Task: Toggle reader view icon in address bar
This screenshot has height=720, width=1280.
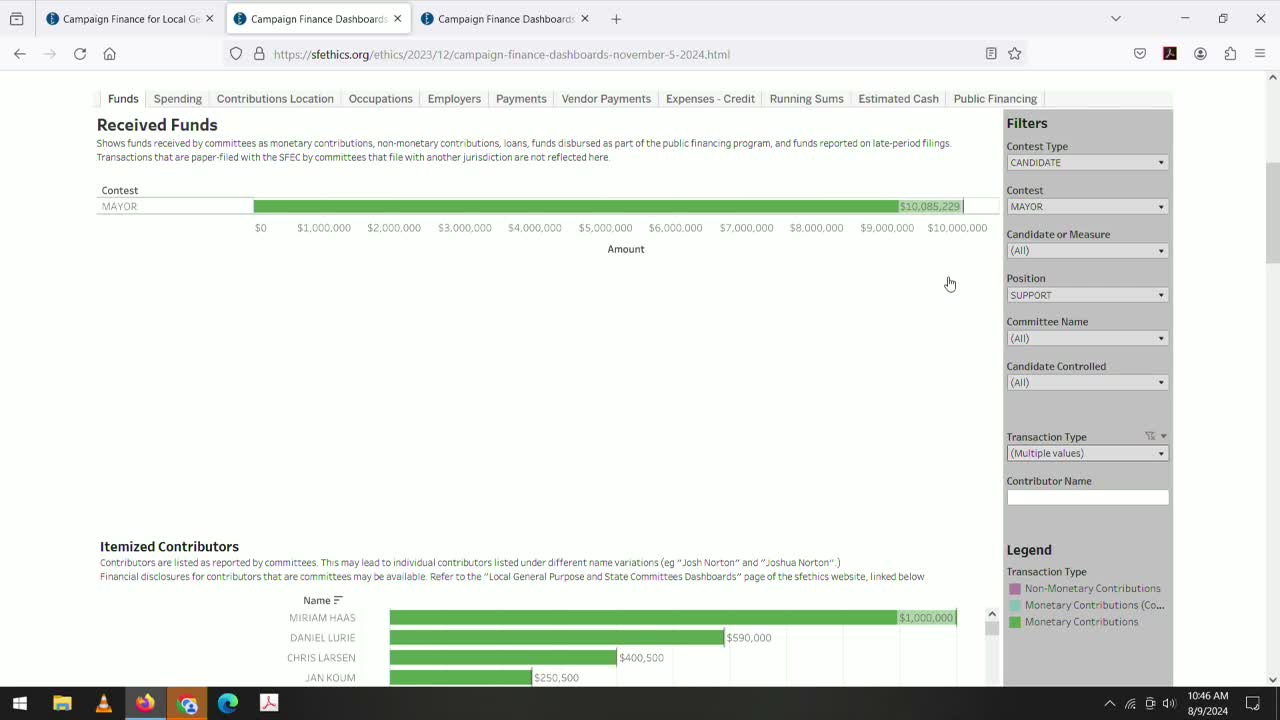Action: pos(991,54)
